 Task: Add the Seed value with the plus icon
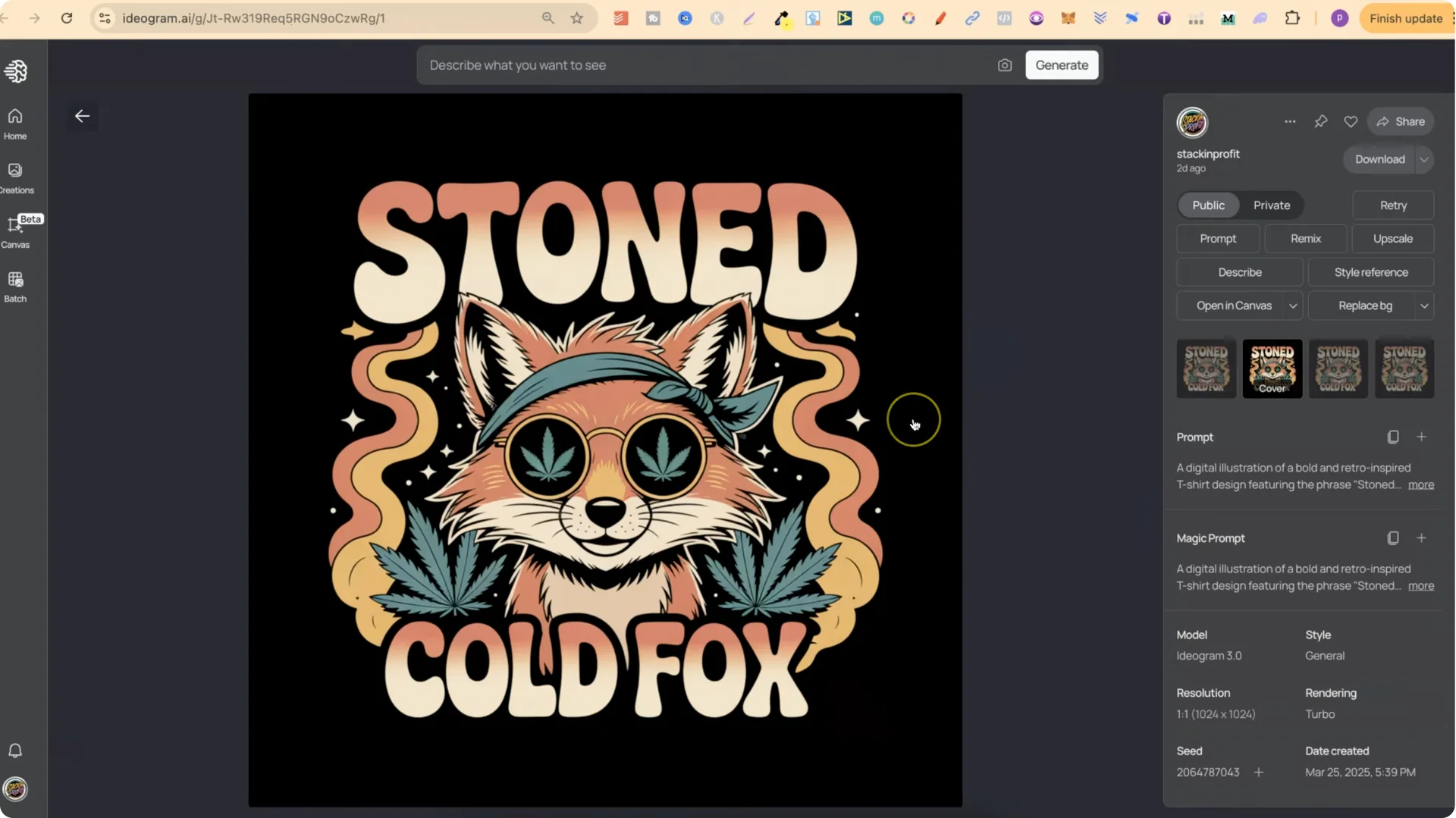1258,772
